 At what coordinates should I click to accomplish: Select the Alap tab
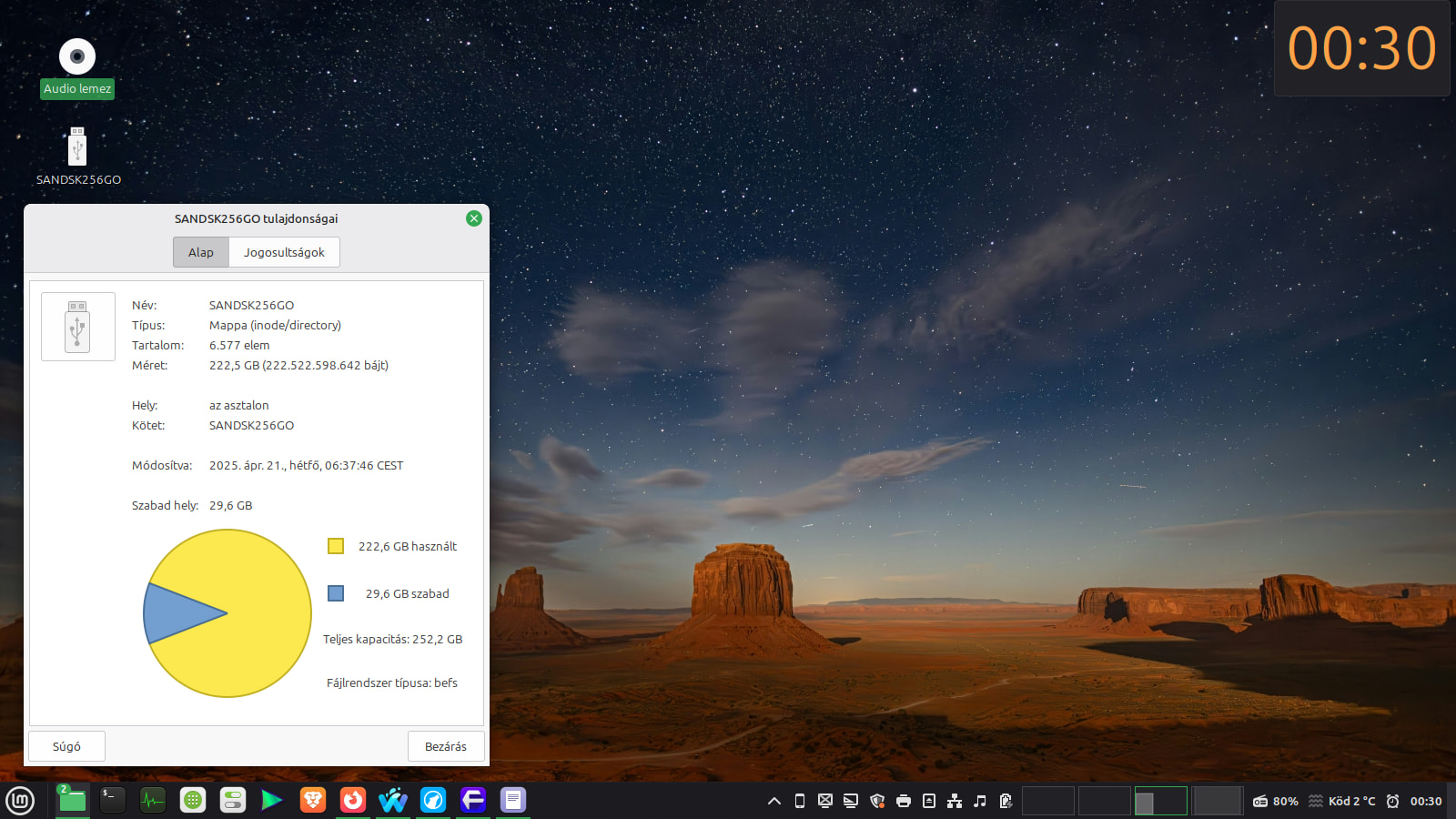click(x=201, y=252)
